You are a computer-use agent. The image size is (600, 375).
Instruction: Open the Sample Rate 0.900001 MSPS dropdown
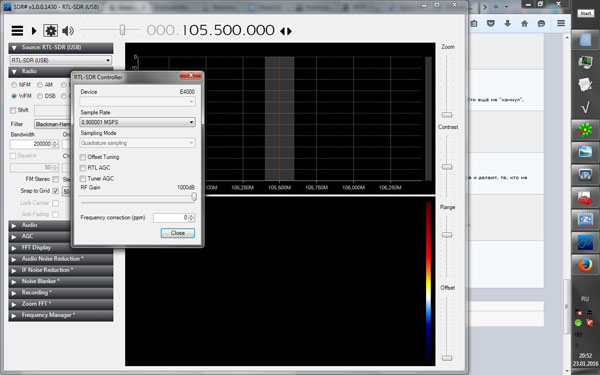(137, 122)
